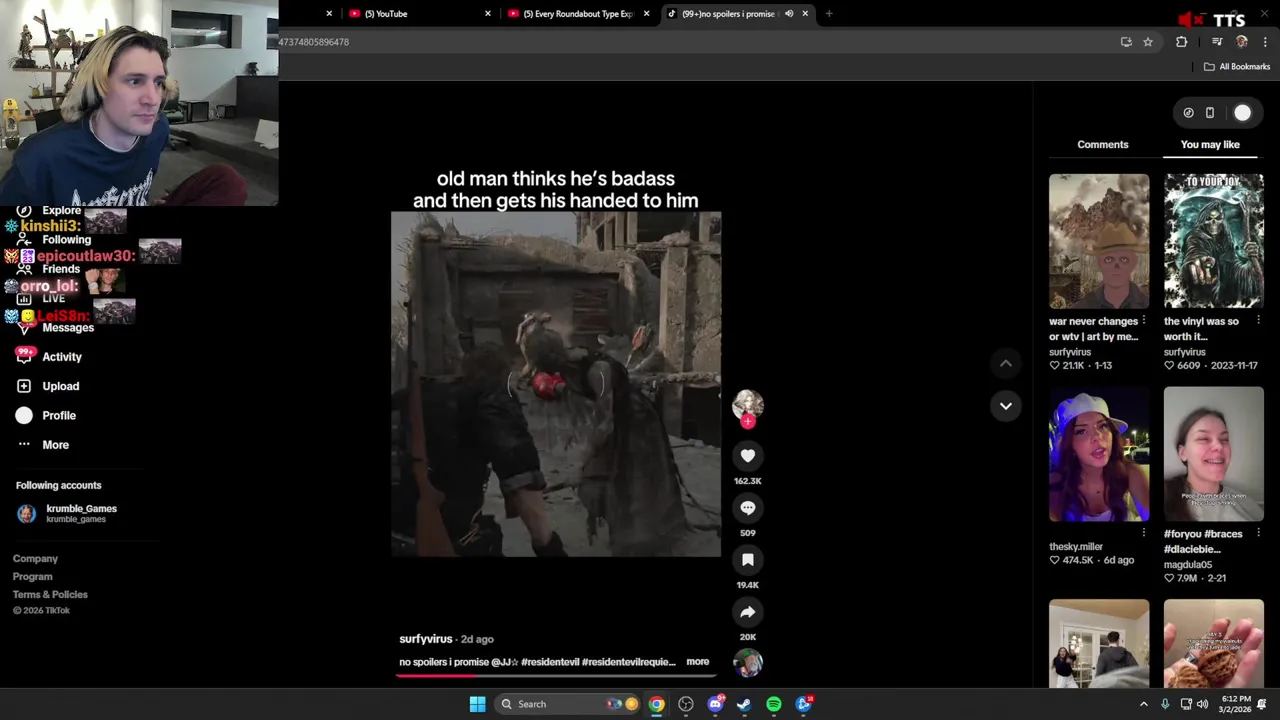This screenshot has width=1280, height=720.
Task: Close the '(99+) no spoilers i promise' tab
Action: coord(805,14)
